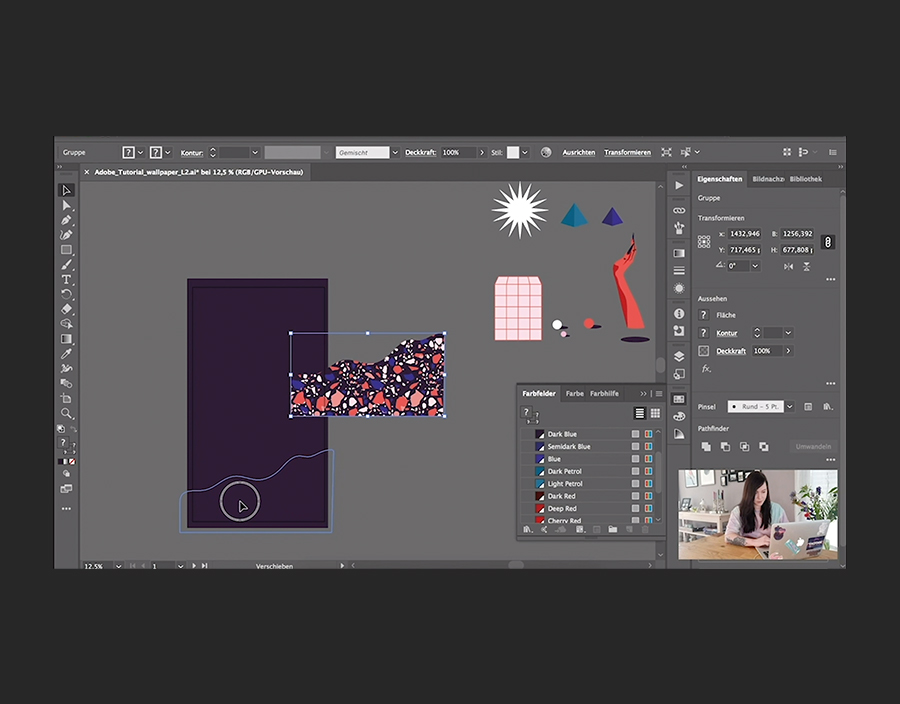This screenshot has height=704, width=900.
Task: Switch to Farbe tab
Action: tap(575, 394)
